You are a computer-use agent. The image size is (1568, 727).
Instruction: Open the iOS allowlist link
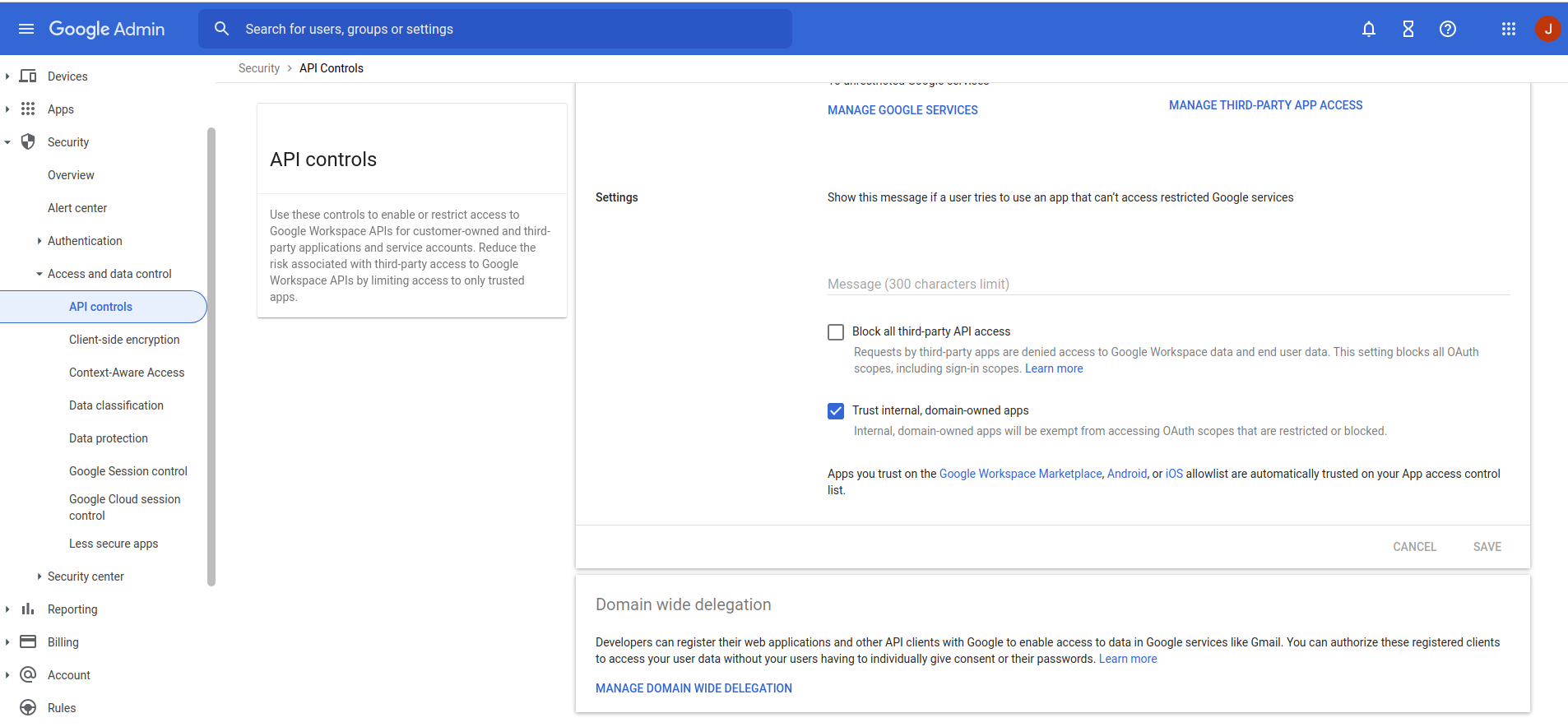pos(1174,474)
